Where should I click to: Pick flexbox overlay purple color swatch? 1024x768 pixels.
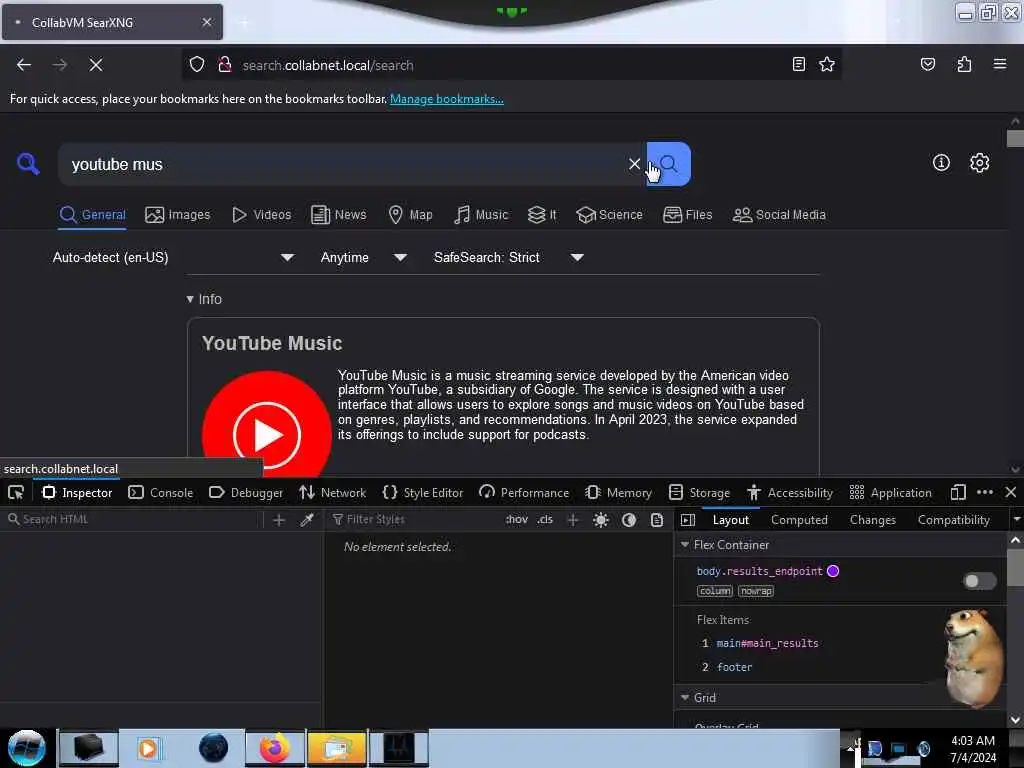coord(833,571)
